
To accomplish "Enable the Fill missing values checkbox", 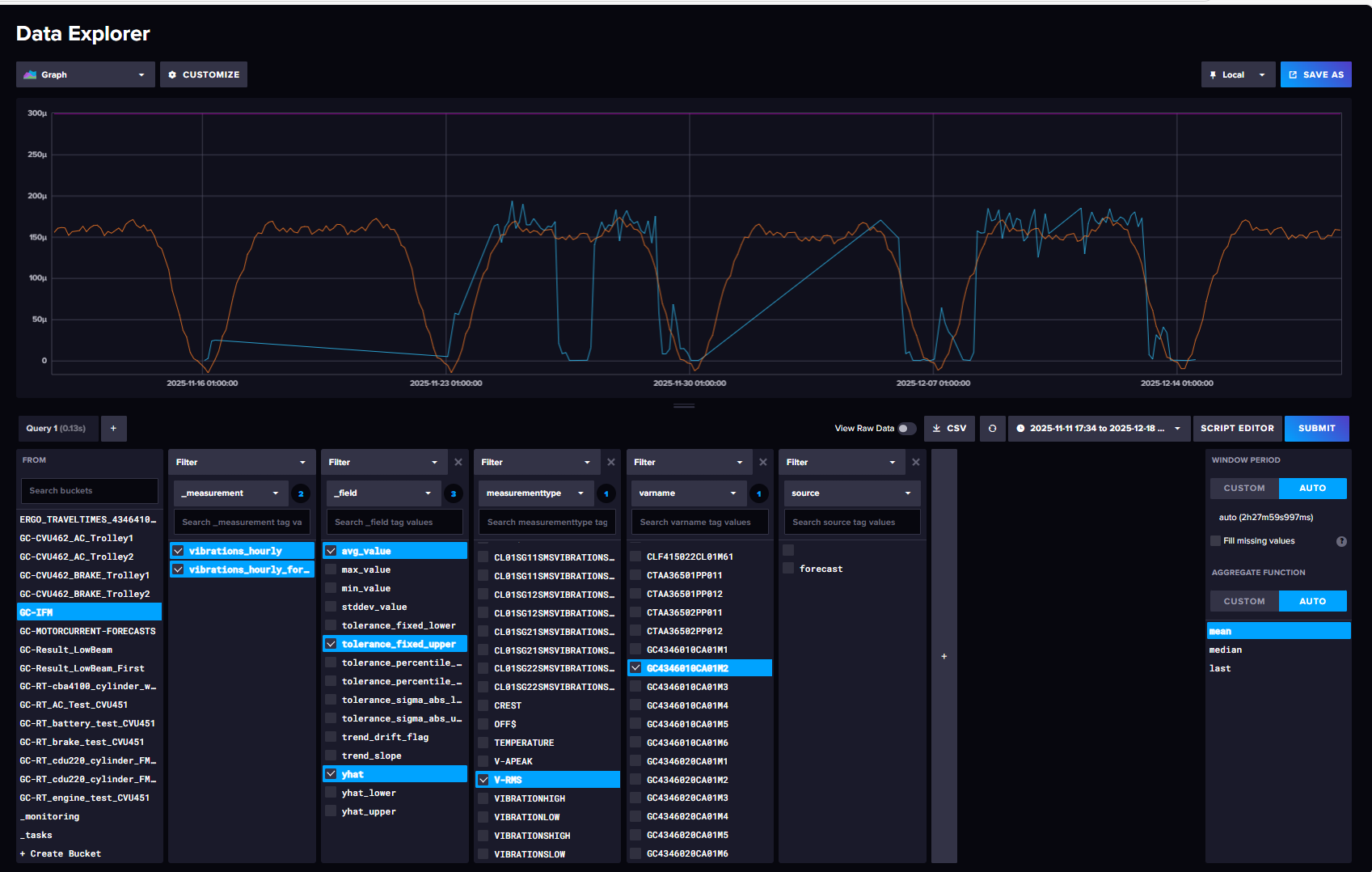I will click(1215, 540).
